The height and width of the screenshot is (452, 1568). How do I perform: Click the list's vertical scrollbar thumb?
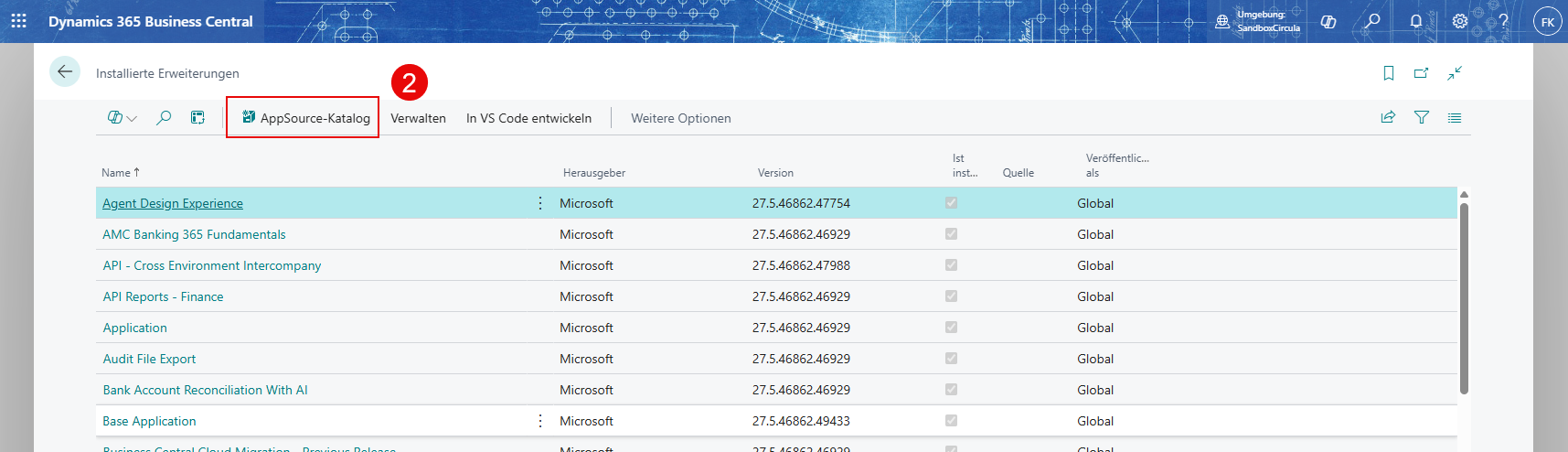tap(1464, 298)
